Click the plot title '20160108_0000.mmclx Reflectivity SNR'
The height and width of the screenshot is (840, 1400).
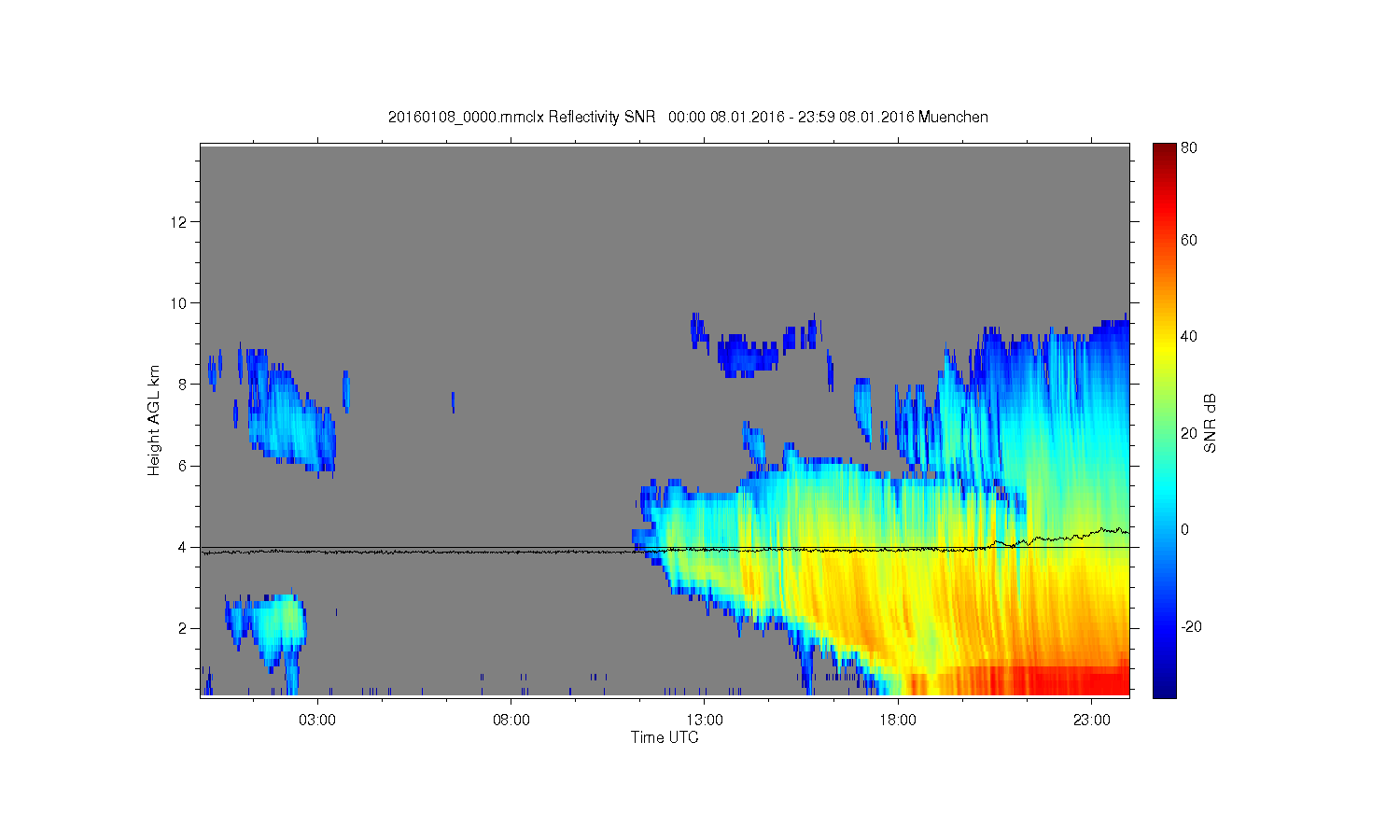[x=522, y=117]
